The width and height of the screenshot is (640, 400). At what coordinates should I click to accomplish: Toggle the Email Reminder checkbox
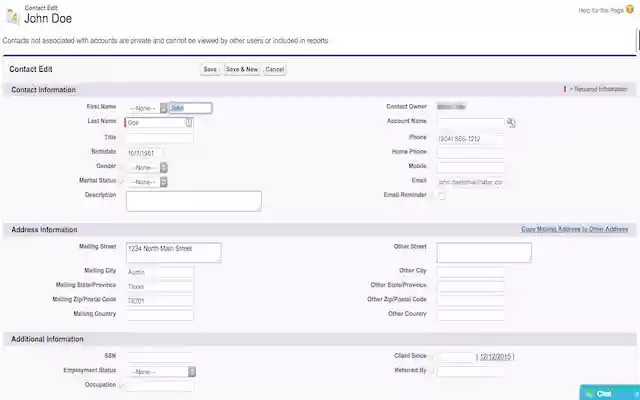coord(442,196)
